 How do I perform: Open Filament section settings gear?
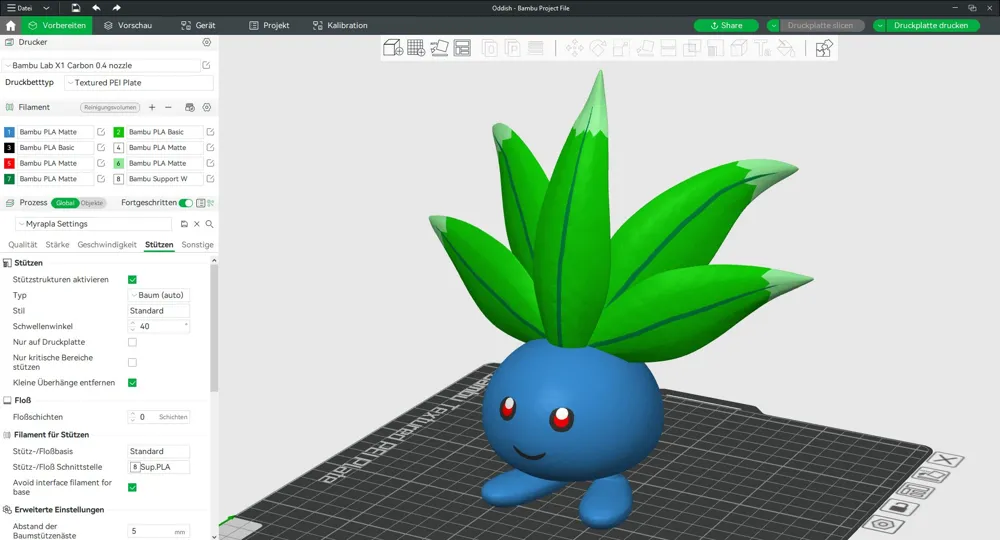207,107
